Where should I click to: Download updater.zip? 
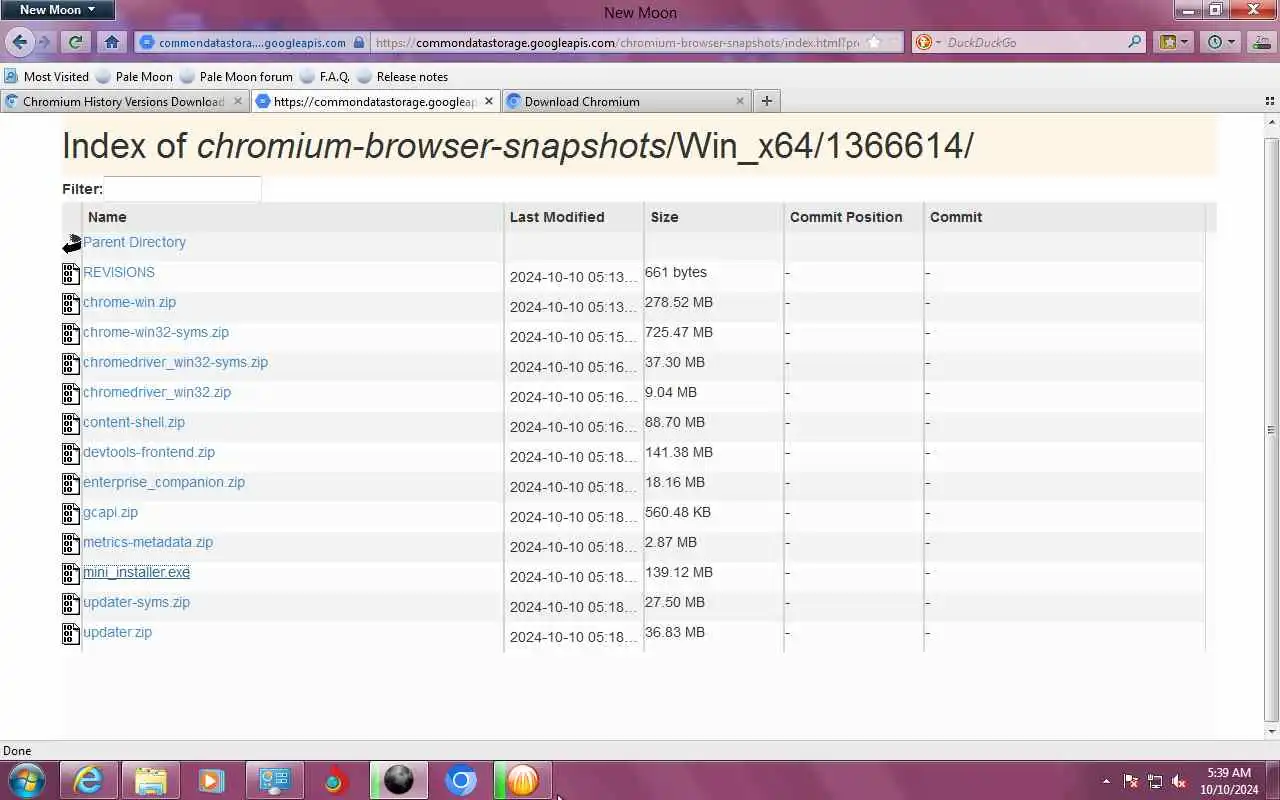pyautogui.click(x=117, y=632)
